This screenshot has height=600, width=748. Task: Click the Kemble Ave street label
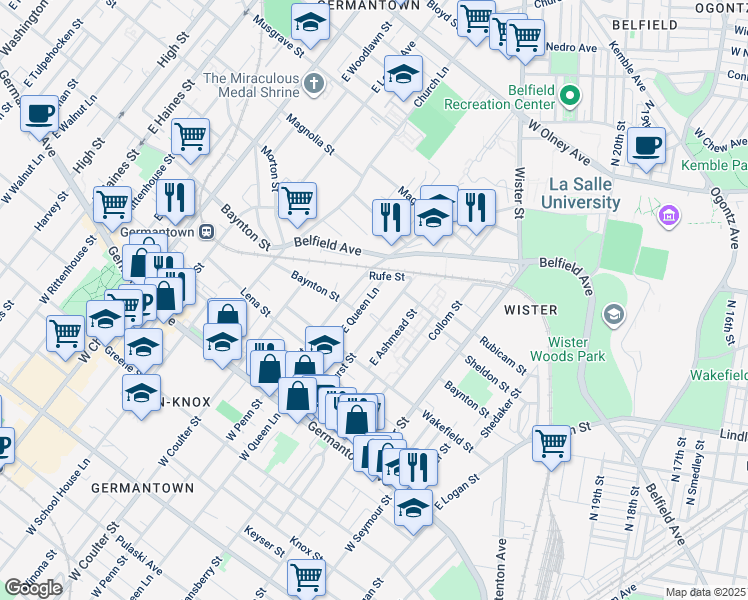[x=627, y=65]
